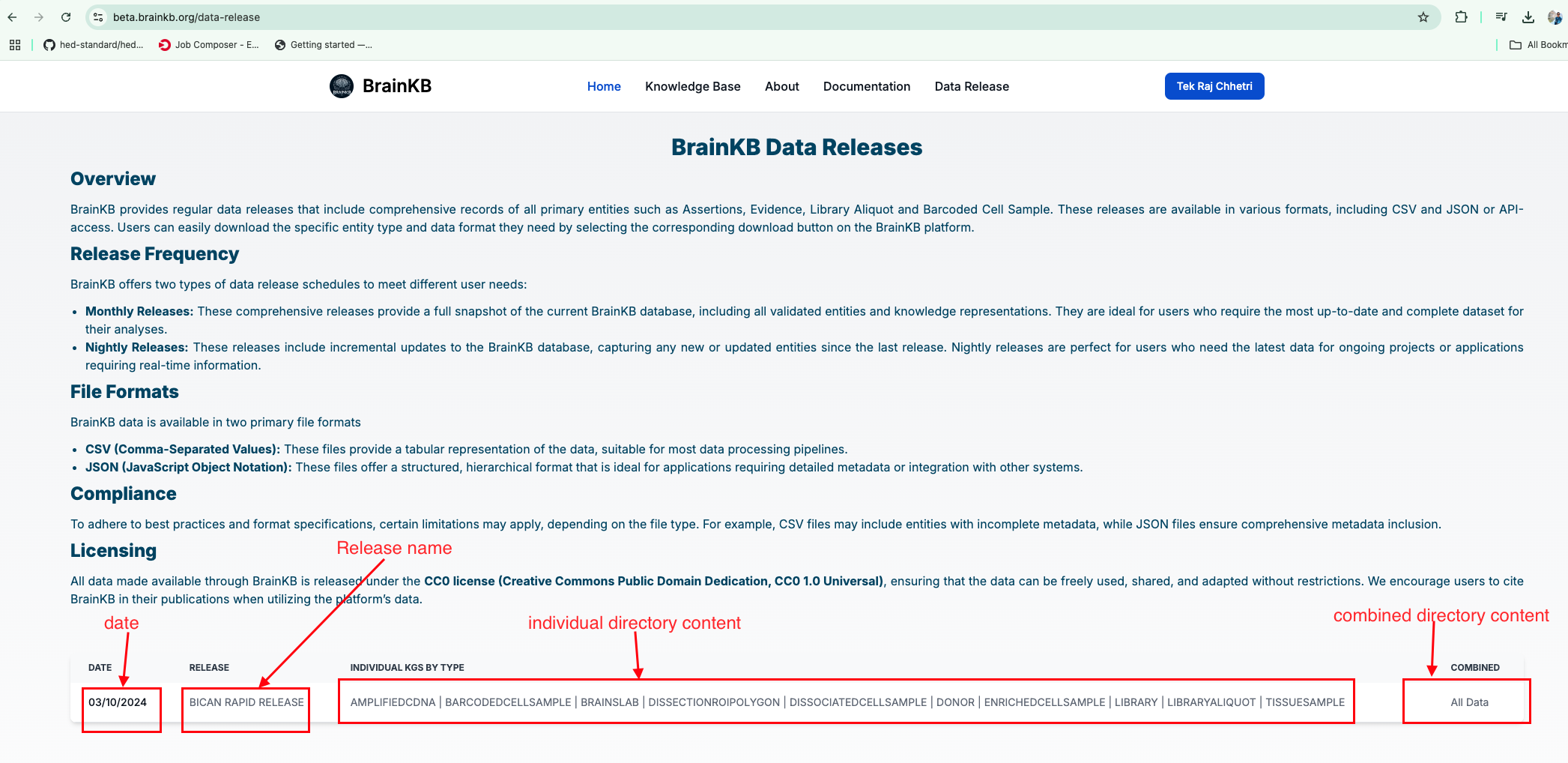This screenshot has height=763, width=1568.
Task: Click the Release Frequency section heading
Action: coord(154,254)
